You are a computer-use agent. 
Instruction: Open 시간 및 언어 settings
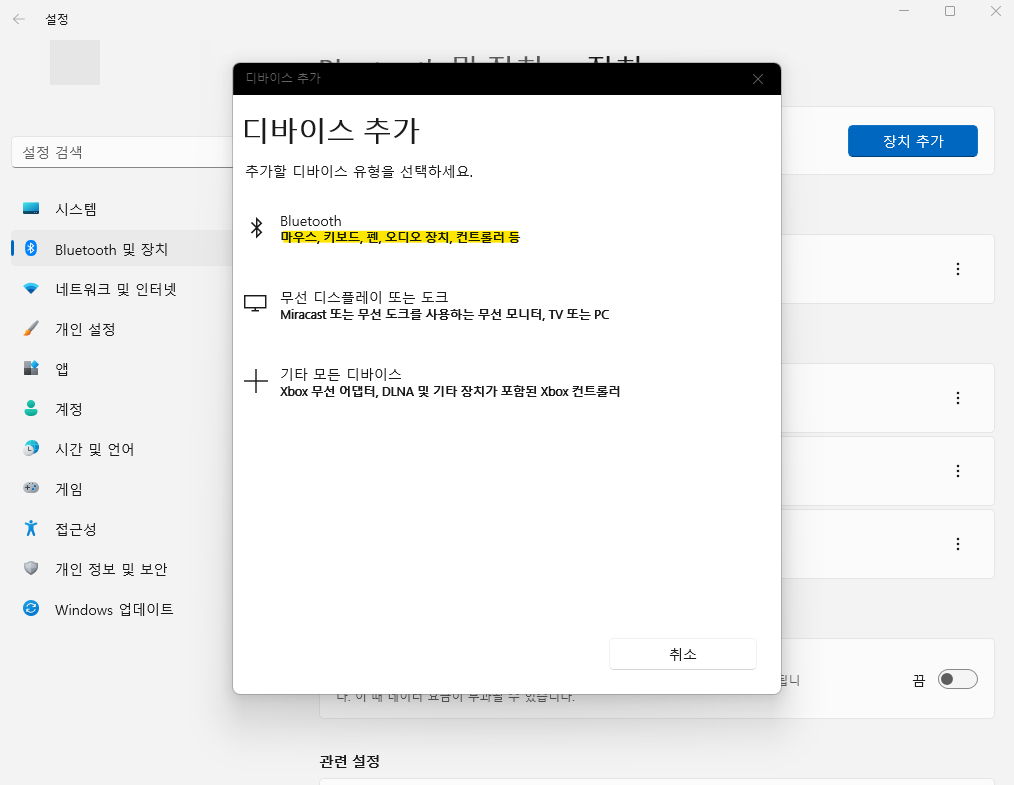(x=122, y=449)
